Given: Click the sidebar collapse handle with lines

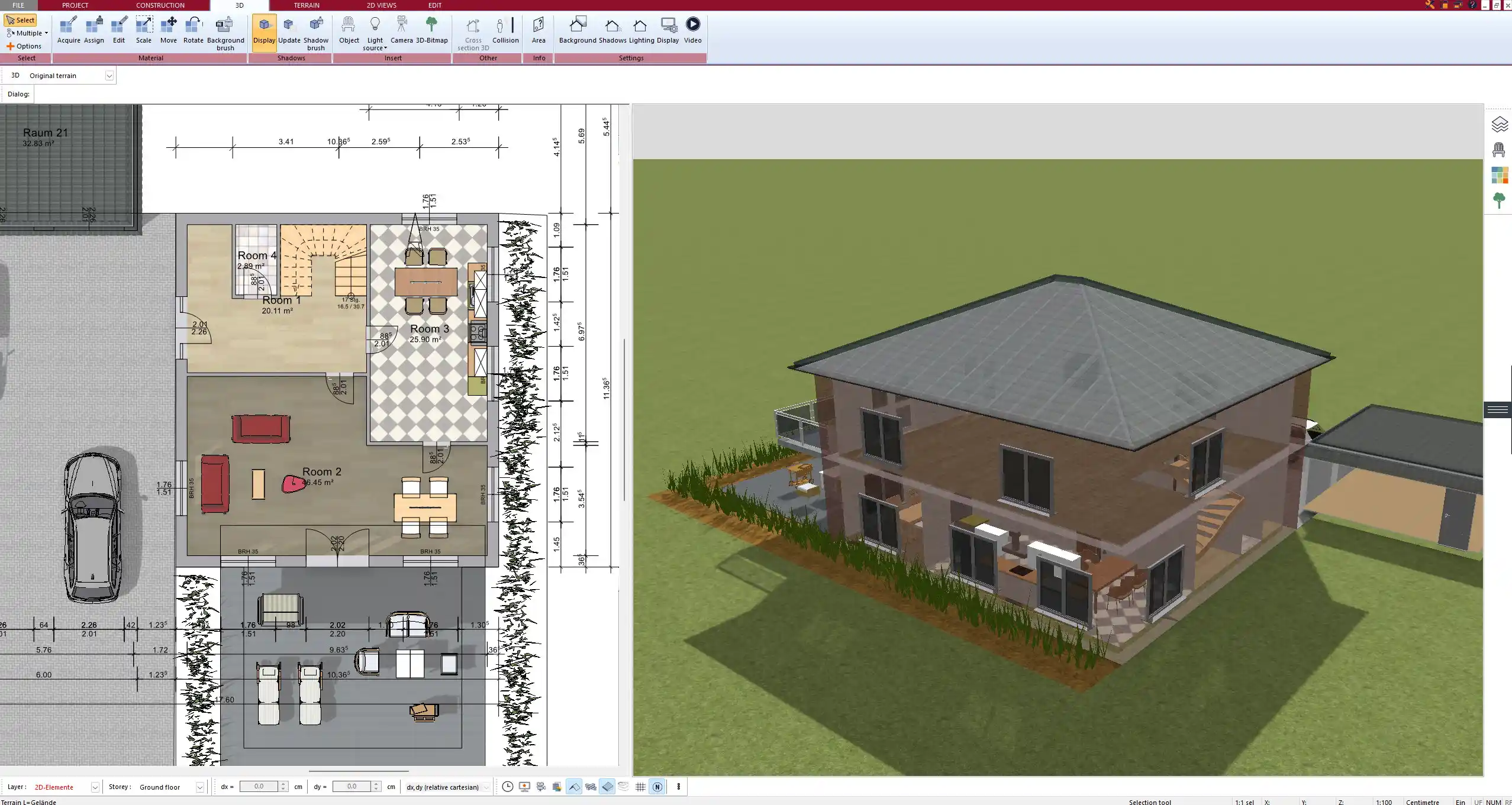Looking at the screenshot, I should pyautogui.click(x=1498, y=409).
